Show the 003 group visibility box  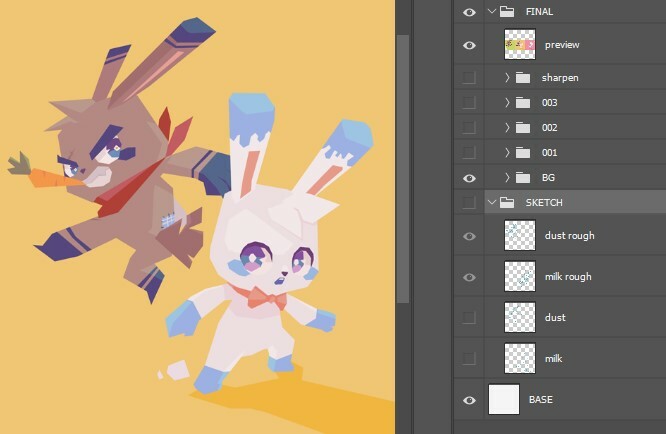point(469,103)
